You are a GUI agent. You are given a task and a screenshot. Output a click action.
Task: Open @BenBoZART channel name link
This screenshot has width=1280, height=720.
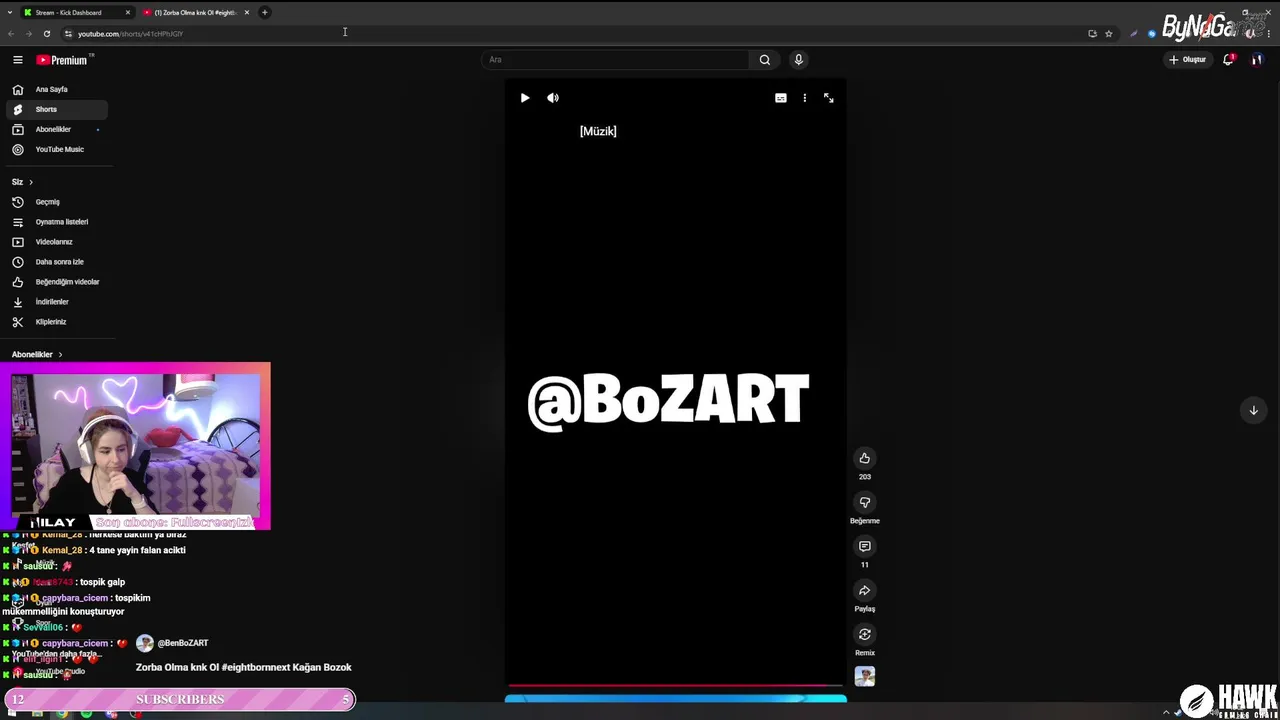183,643
